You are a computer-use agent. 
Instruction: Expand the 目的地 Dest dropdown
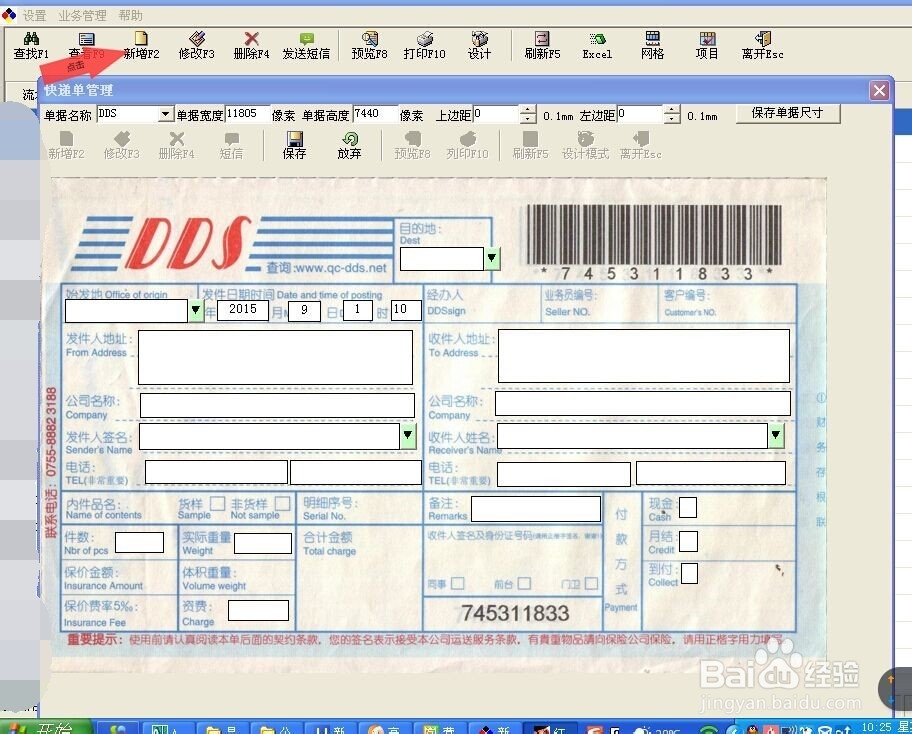pos(492,258)
